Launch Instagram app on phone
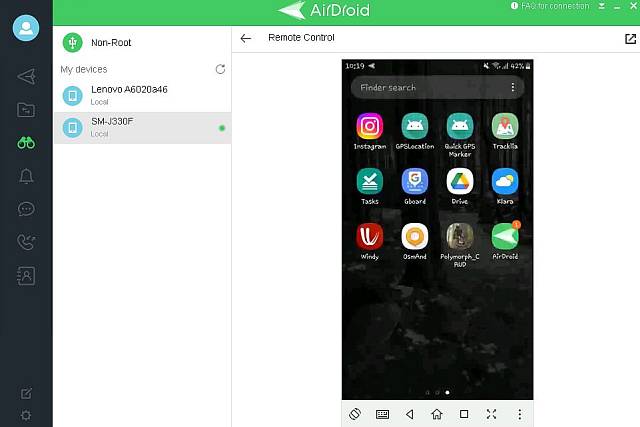Viewport: 640px width, 427px height. point(370,126)
